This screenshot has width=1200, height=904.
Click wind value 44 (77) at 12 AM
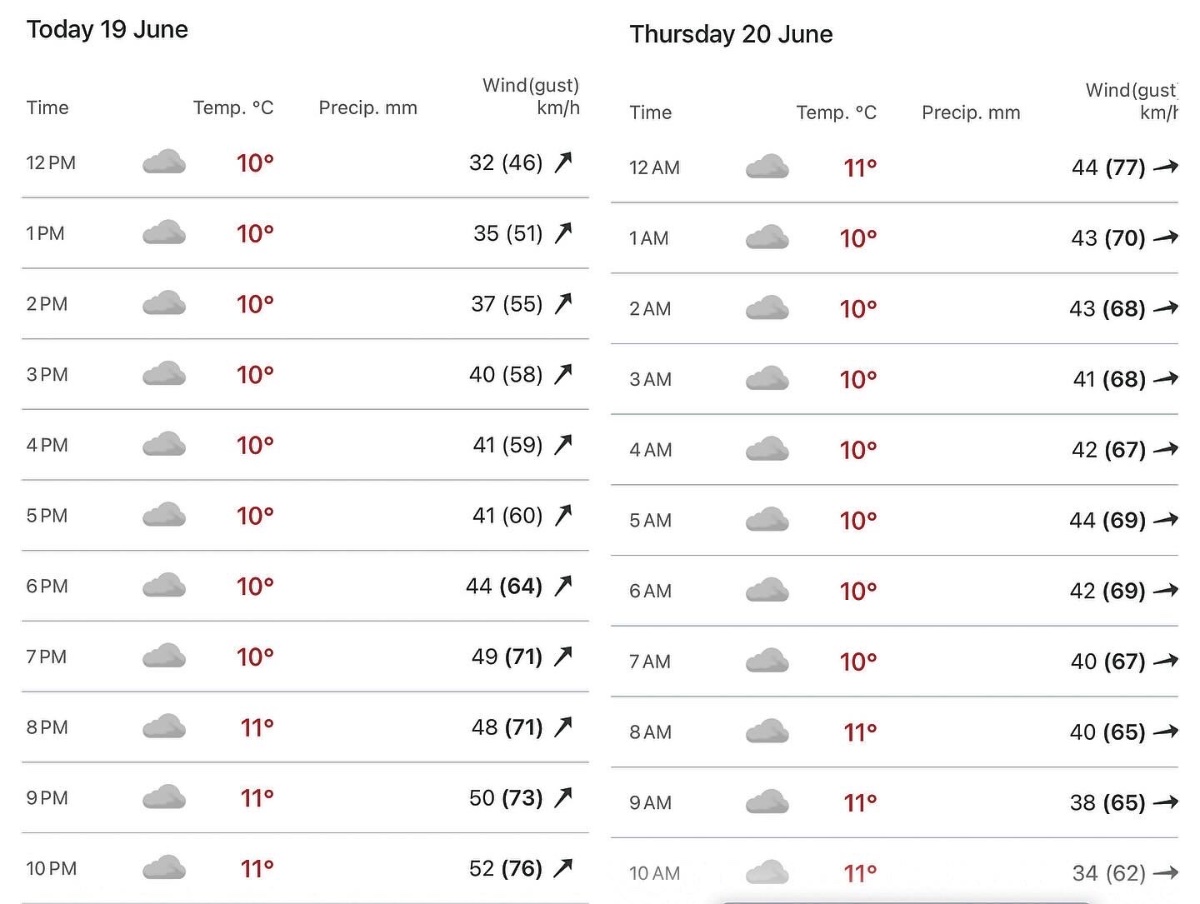click(x=1108, y=167)
